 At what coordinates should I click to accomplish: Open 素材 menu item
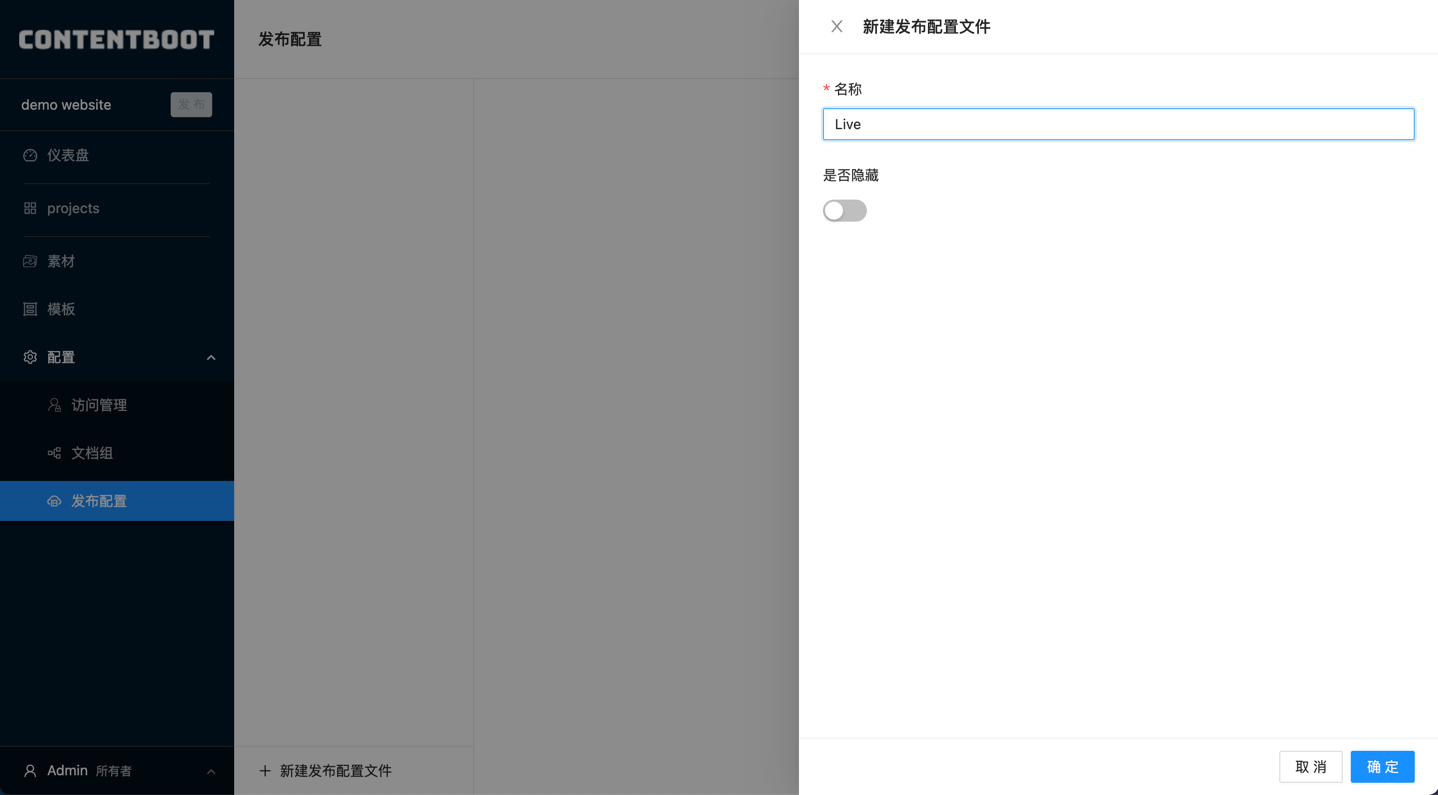[x=117, y=261]
